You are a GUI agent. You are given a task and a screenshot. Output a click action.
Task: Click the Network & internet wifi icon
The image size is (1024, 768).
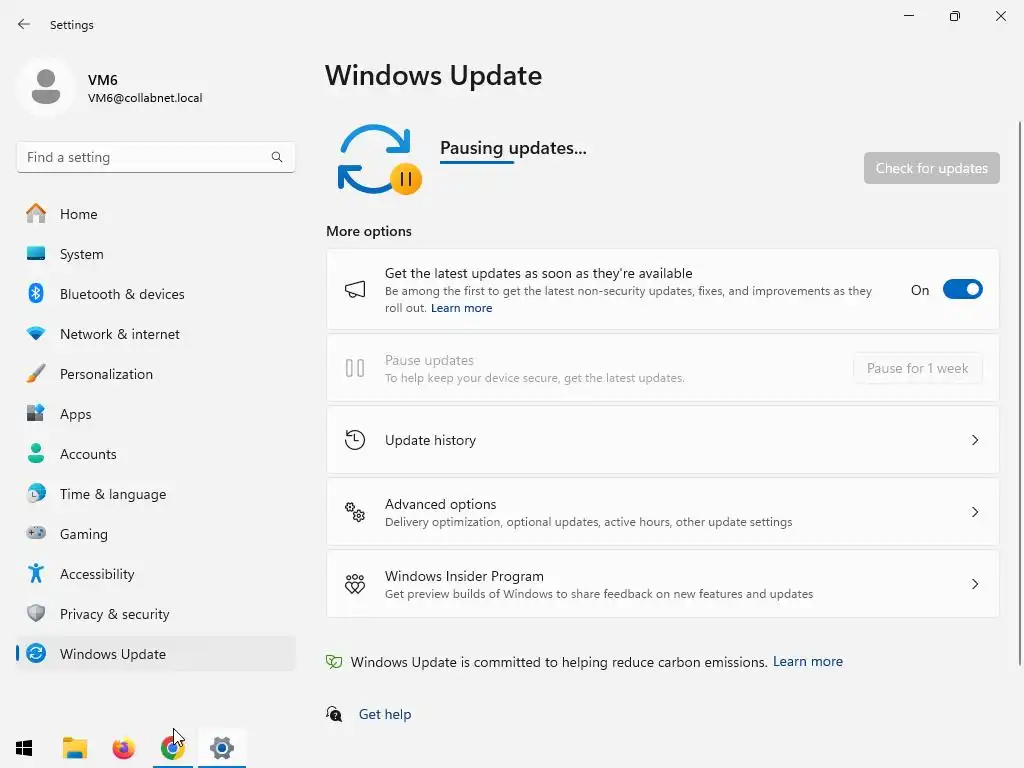tap(36, 334)
